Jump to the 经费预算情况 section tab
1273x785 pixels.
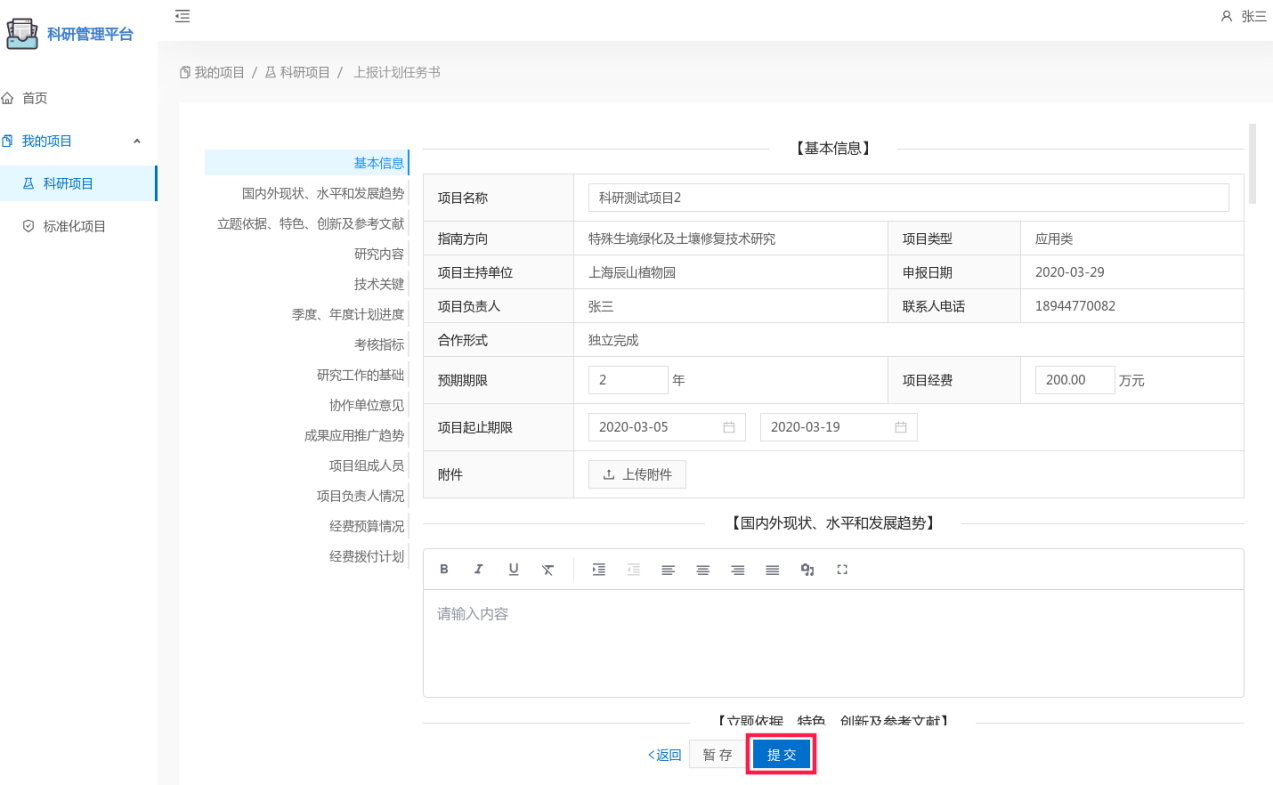(366, 526)
